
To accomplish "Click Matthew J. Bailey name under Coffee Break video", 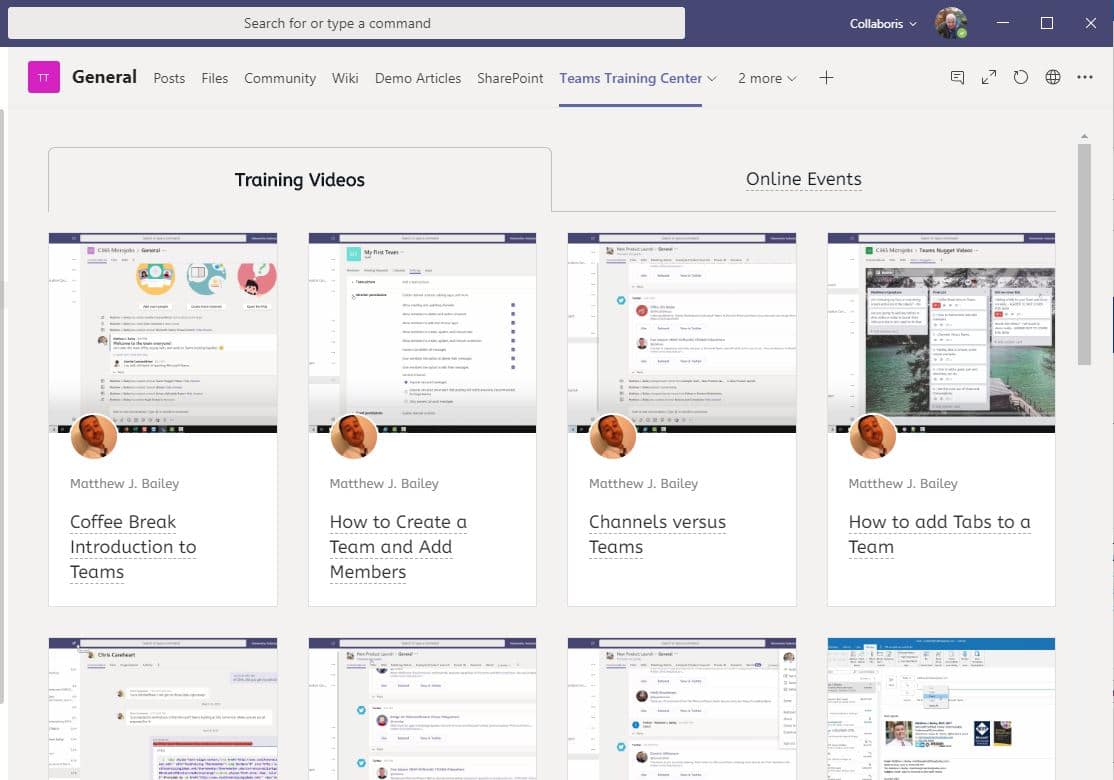I will click(x=124, y=483).
